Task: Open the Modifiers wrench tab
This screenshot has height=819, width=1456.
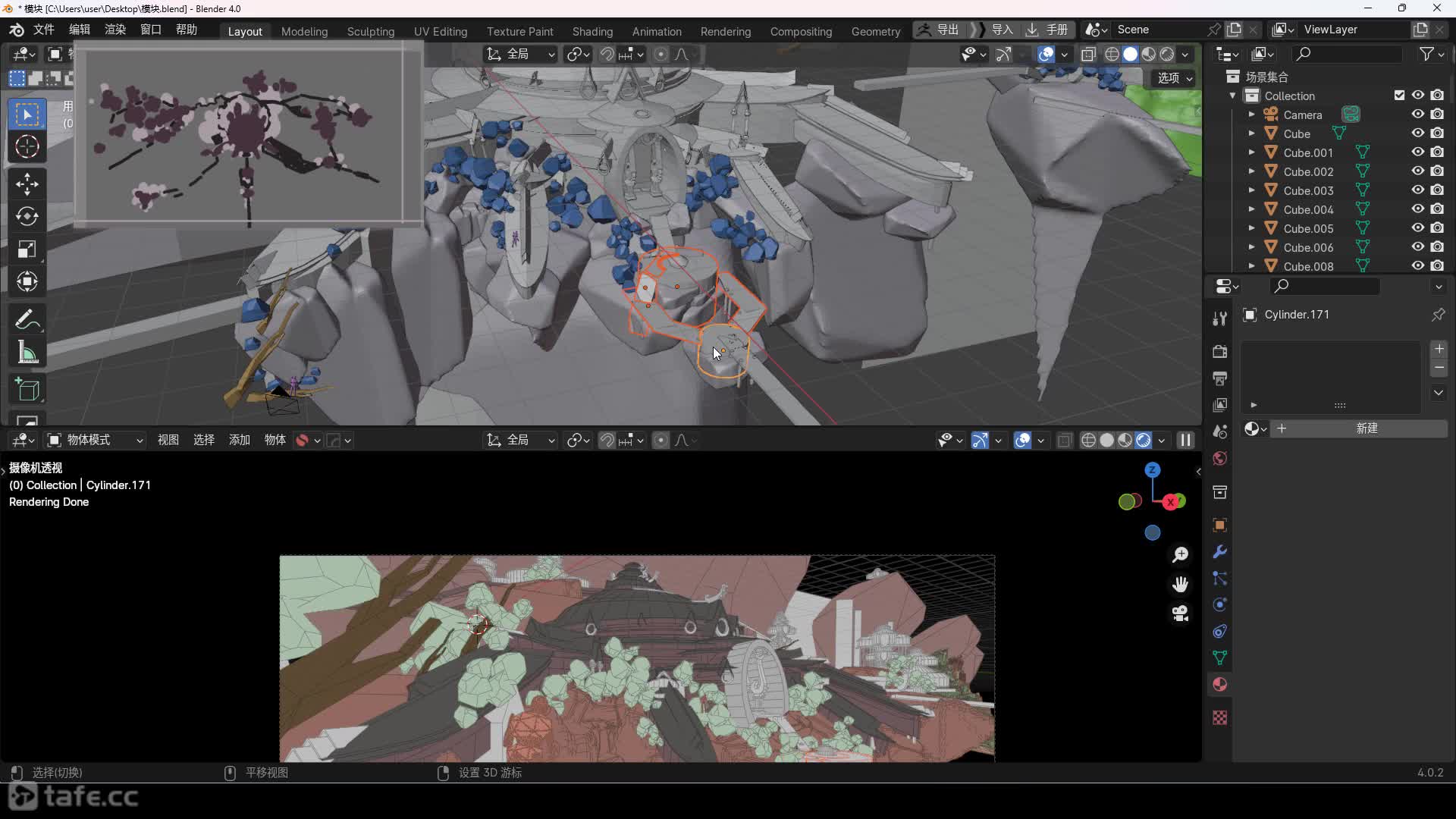Action: point(1219,552)
